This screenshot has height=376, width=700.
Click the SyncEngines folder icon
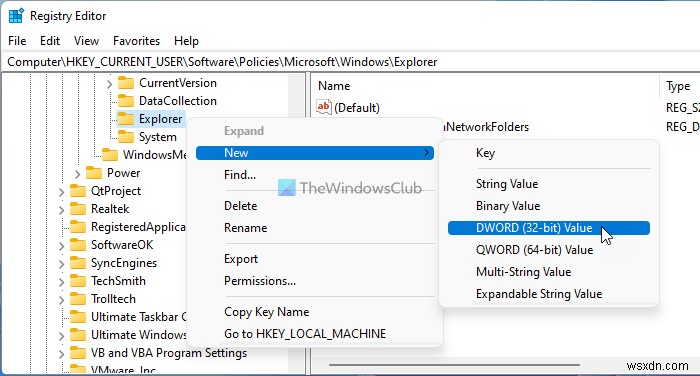click(x=78, y=263)
